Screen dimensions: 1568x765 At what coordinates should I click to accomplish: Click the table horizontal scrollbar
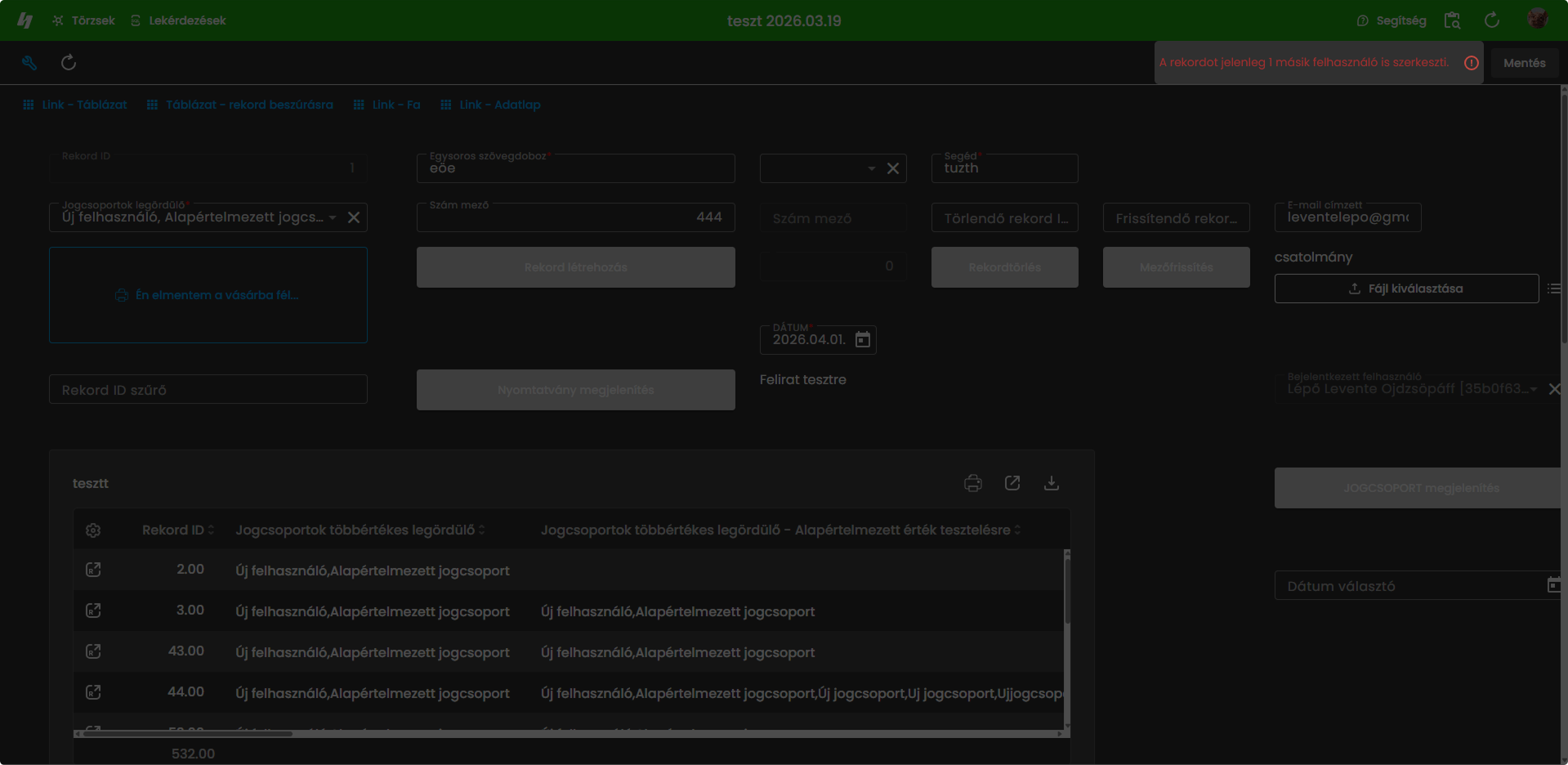188,734
